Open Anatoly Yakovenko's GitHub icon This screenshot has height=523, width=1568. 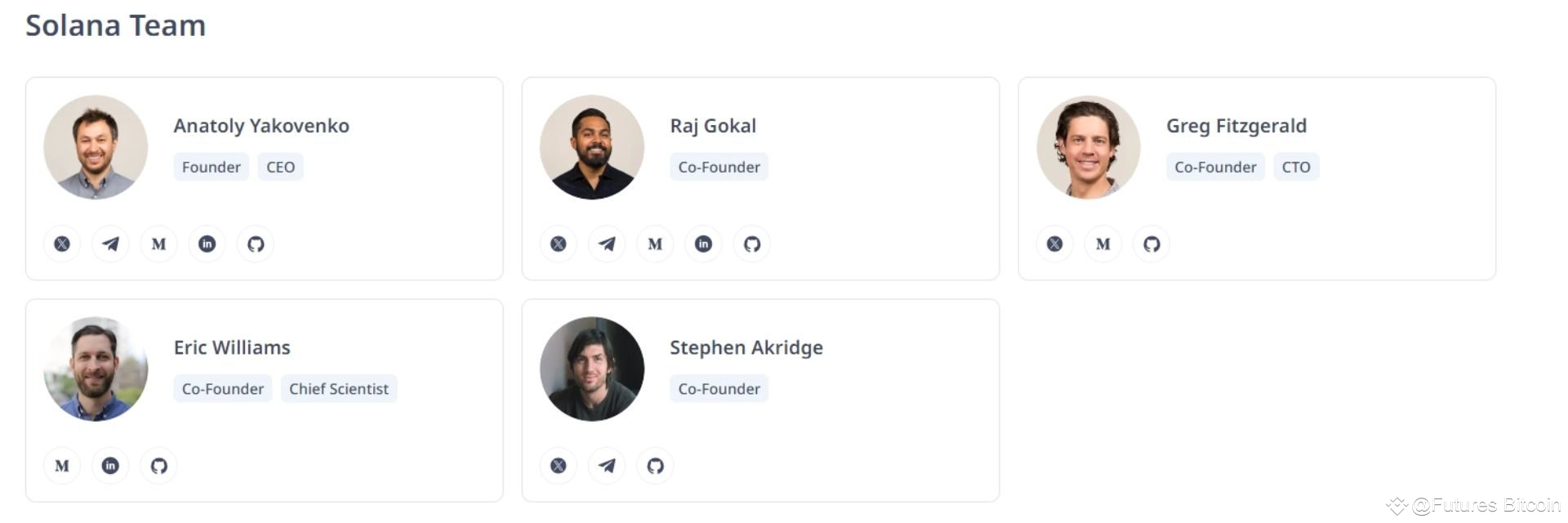255,244
